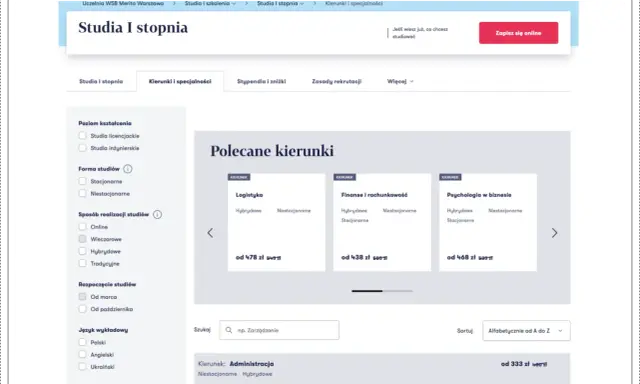Click the magnifier icon in the search field

(x=229, y=330)
